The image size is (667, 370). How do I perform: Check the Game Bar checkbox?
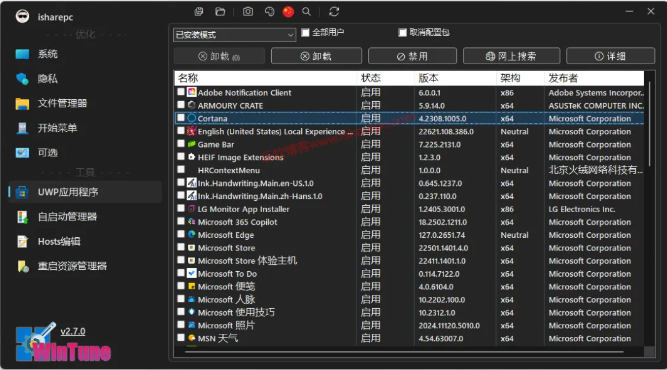coord(181,144)
